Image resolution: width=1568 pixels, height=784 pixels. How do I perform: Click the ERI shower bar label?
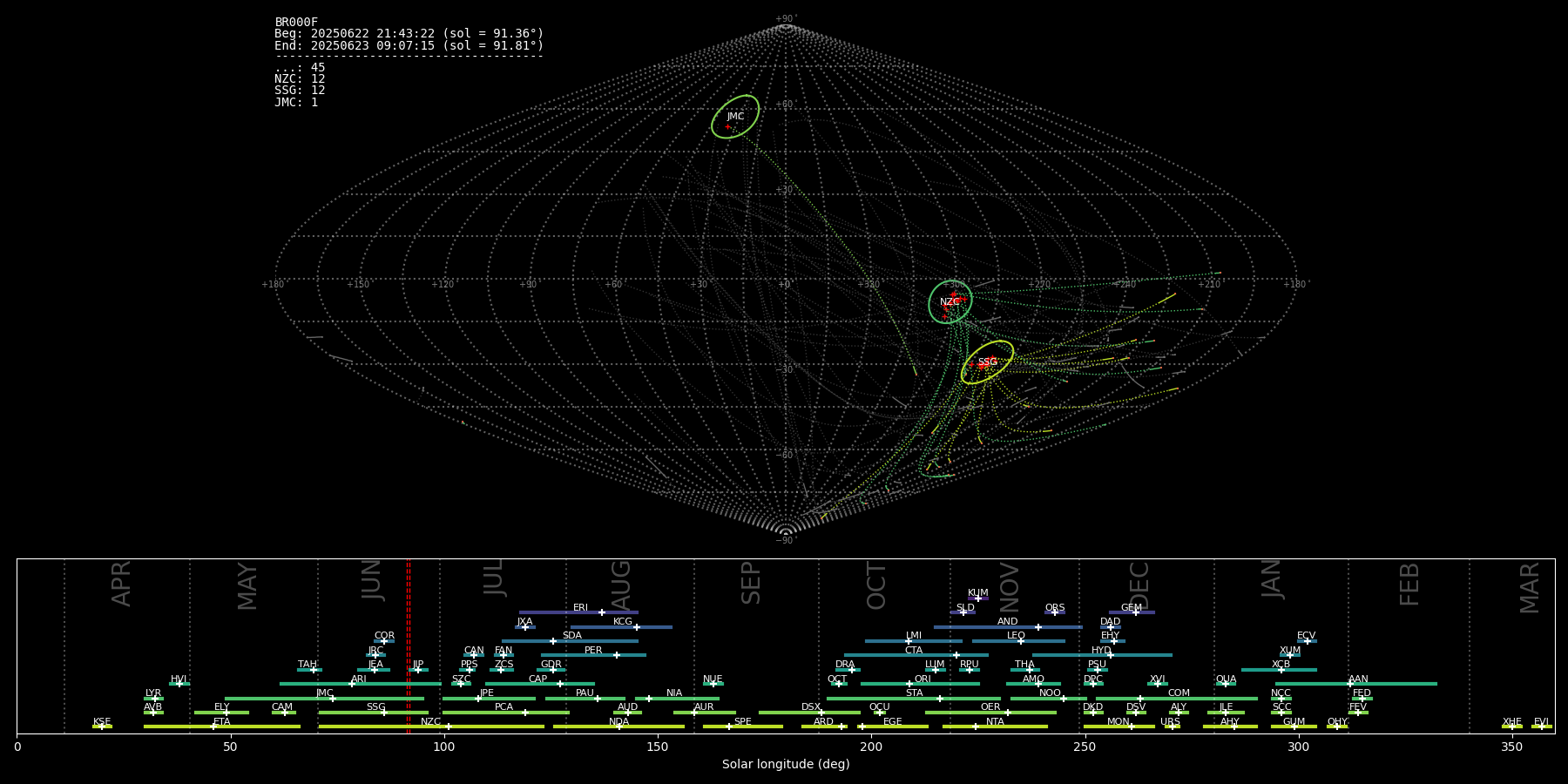click(580, 608)
